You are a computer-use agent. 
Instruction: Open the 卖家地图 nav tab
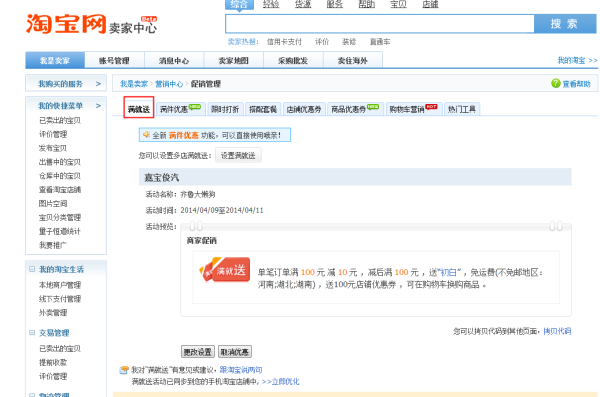(233, 60)
